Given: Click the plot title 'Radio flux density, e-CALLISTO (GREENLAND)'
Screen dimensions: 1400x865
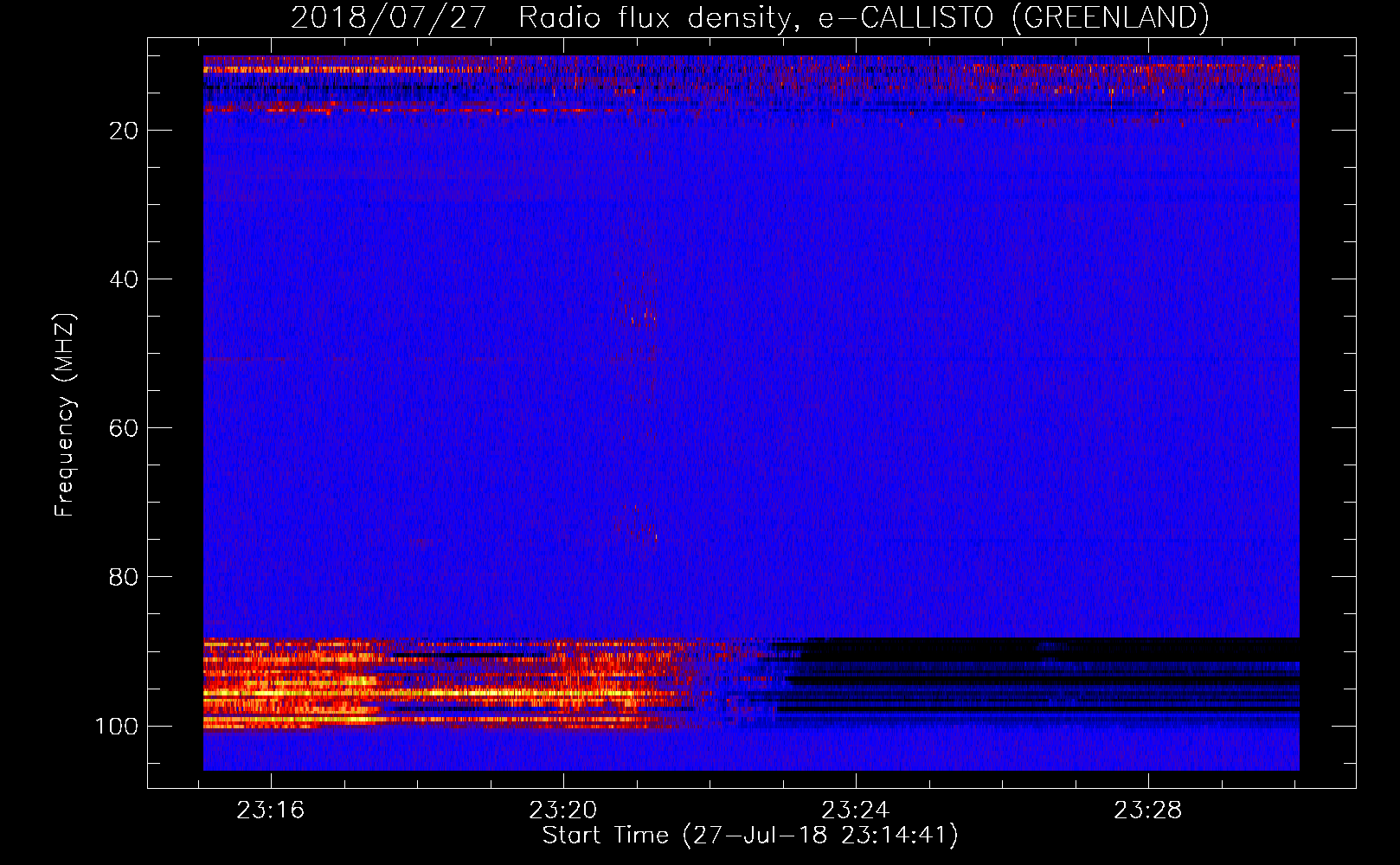Looking at the screenshot, I should point(864,17).
